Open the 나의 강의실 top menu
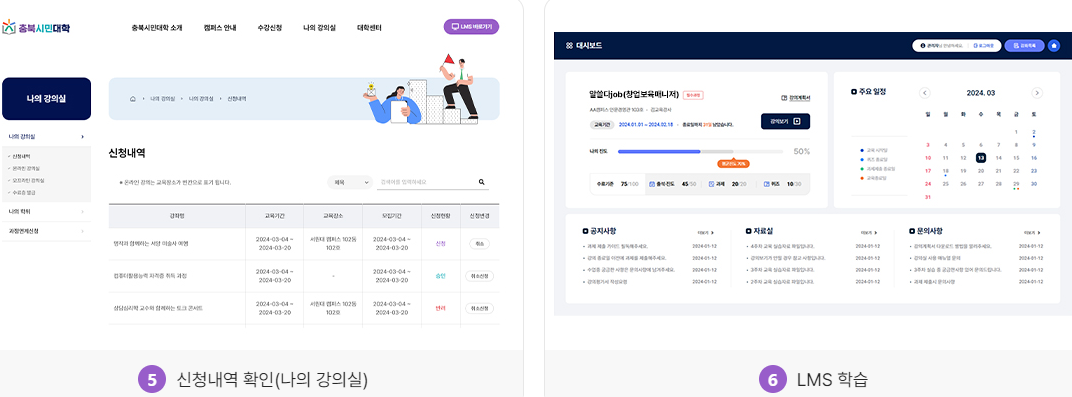 pyautogui.click(x=320, y=28)
